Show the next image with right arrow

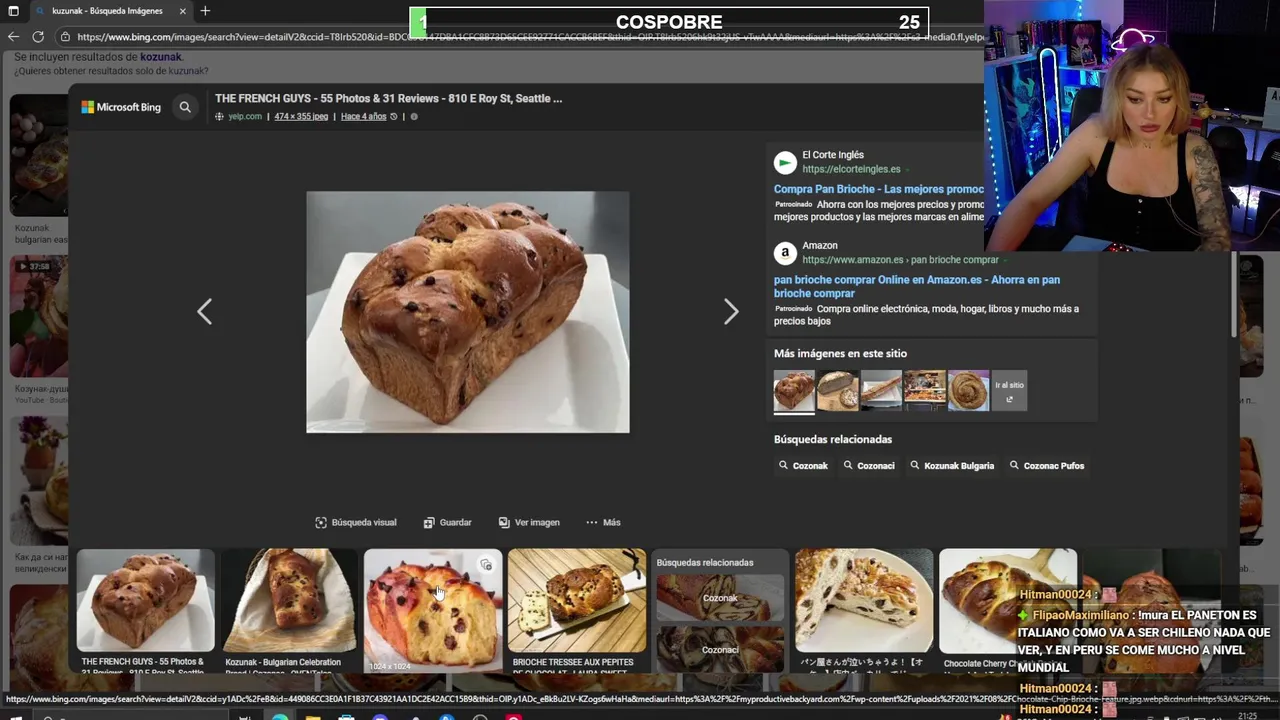point(731,312)
